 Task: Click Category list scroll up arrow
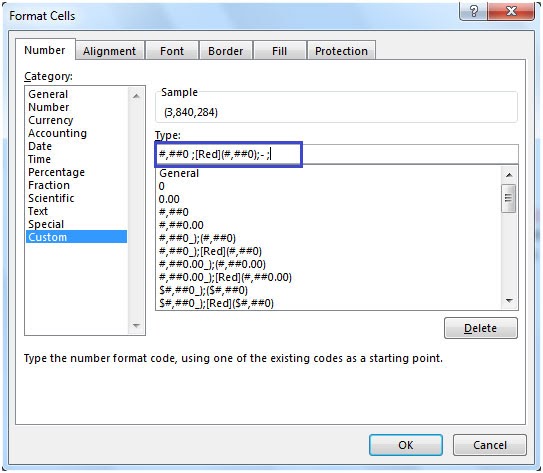click(136, 96)
